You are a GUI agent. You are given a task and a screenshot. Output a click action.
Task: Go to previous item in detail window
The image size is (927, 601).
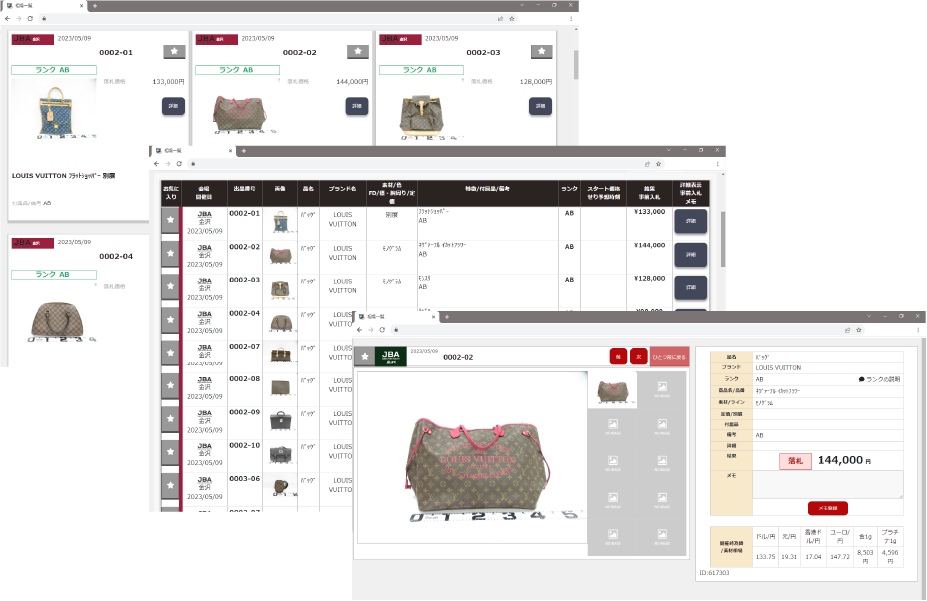coord(618,357)
